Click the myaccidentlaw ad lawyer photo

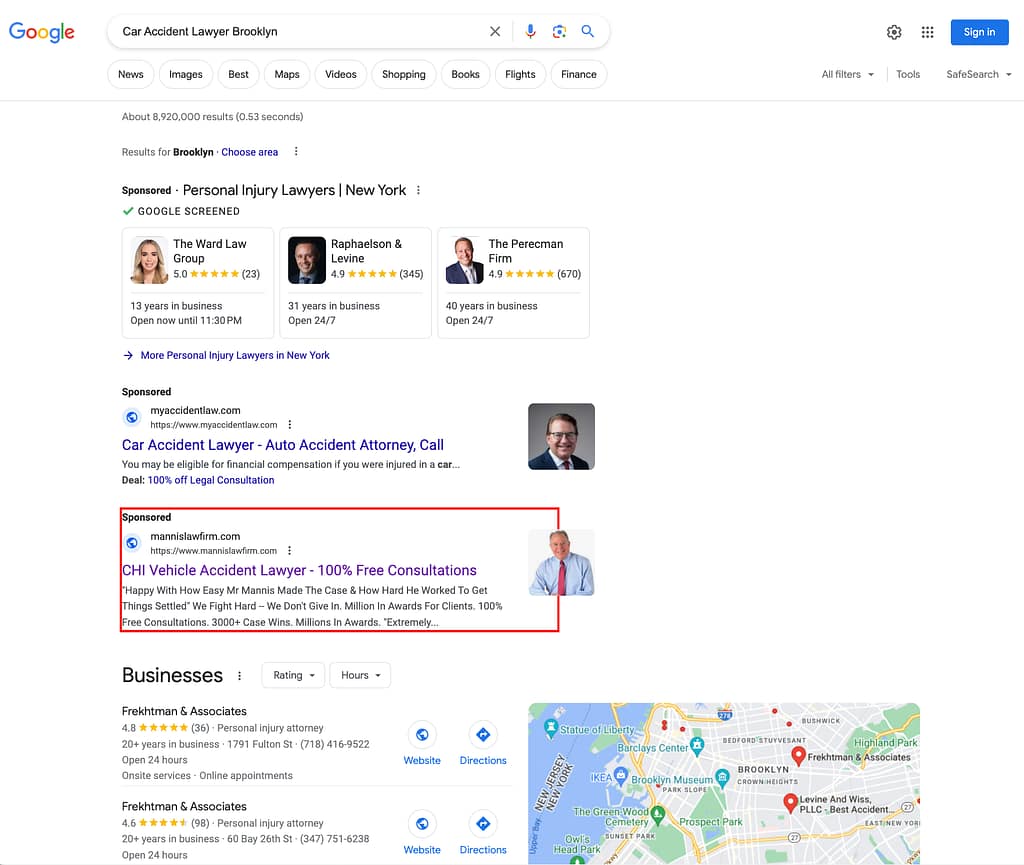[561, 436]
